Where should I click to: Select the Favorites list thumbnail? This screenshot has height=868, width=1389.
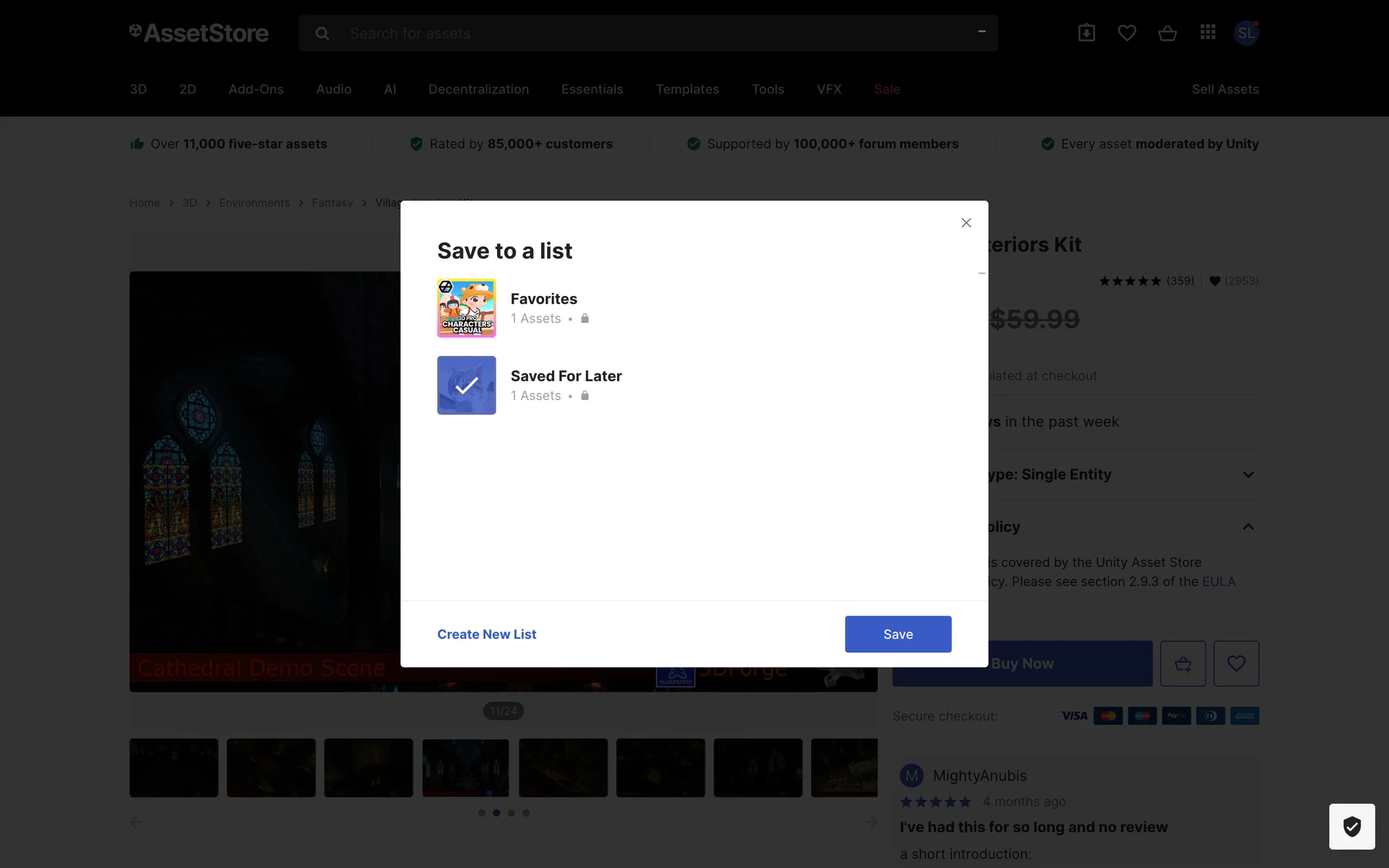(x=467, y=308)
